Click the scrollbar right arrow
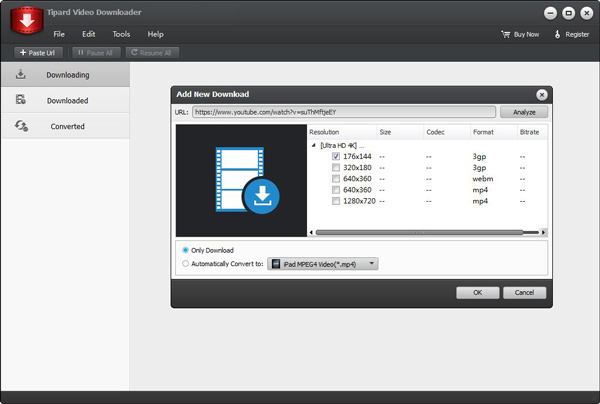The image size is (600, 404). point(543,232)
